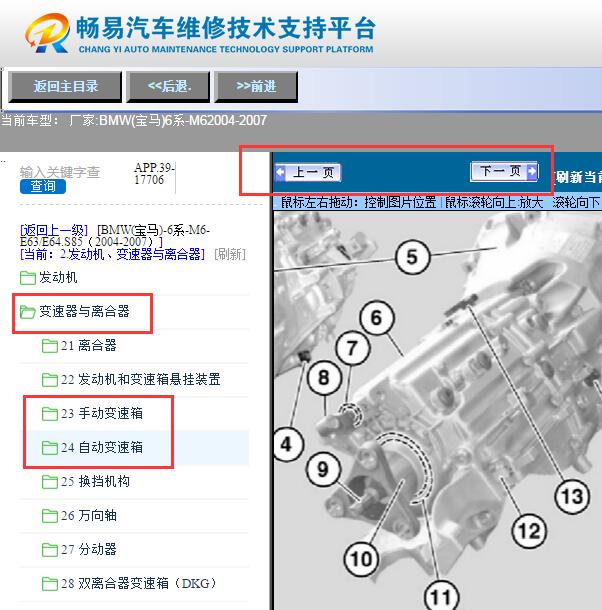Click the gearbox diagram image

(438, 410)
